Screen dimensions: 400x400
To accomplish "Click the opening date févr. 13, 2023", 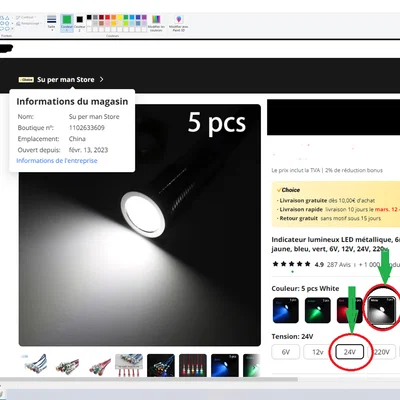I will (88, 150).
